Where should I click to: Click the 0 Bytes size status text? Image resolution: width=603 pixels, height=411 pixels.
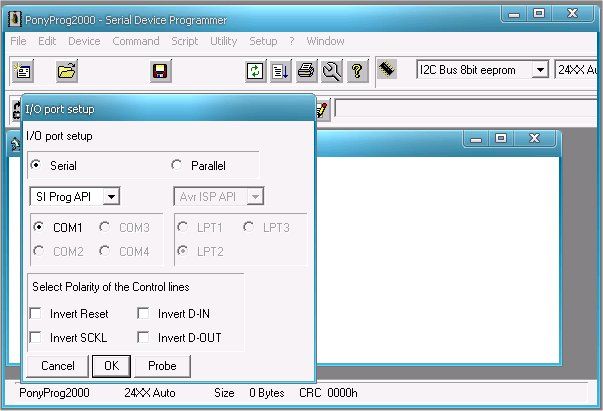pyautogui.click(x=267, y=393)
